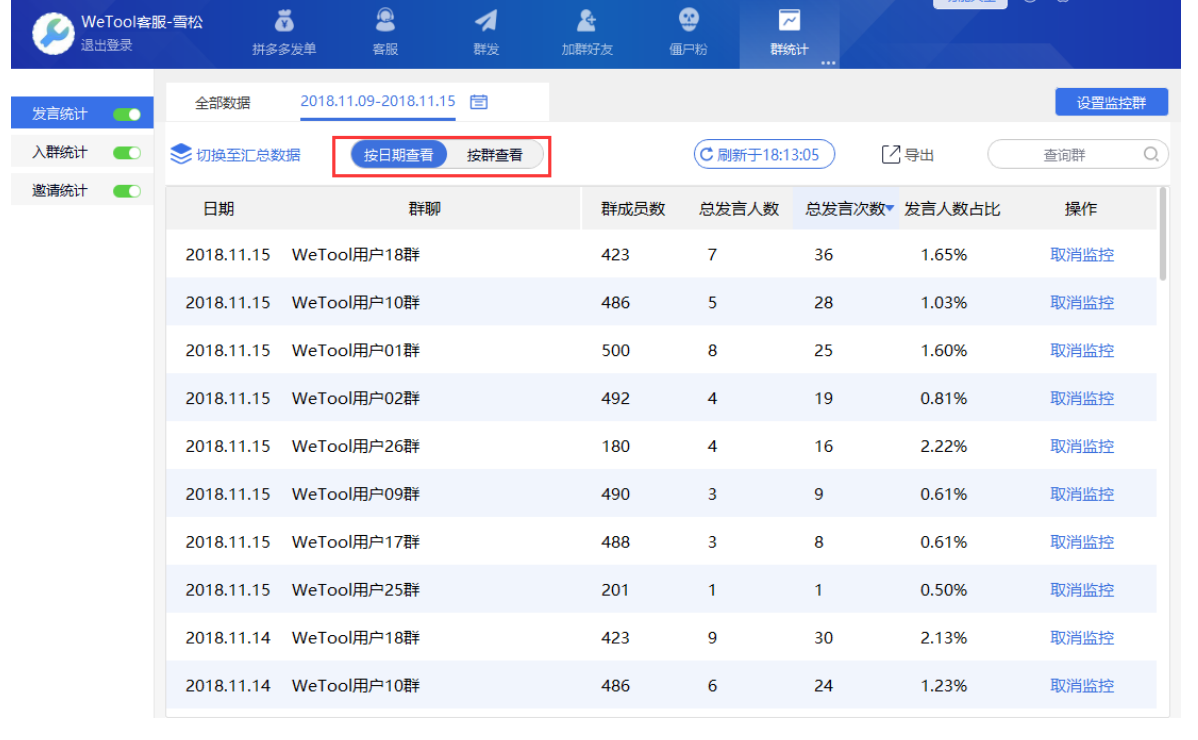This screenshot has width=1198, height=740.
Task: Click the 设置监控群 button
Action: 1111,102
